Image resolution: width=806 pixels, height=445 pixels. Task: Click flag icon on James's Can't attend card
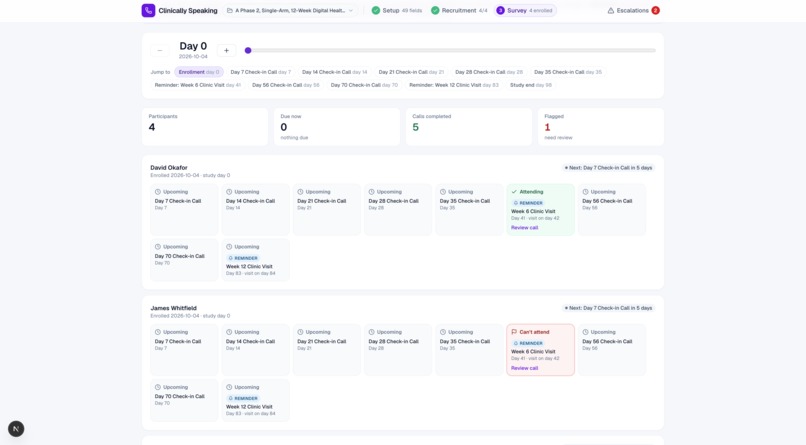514,332
